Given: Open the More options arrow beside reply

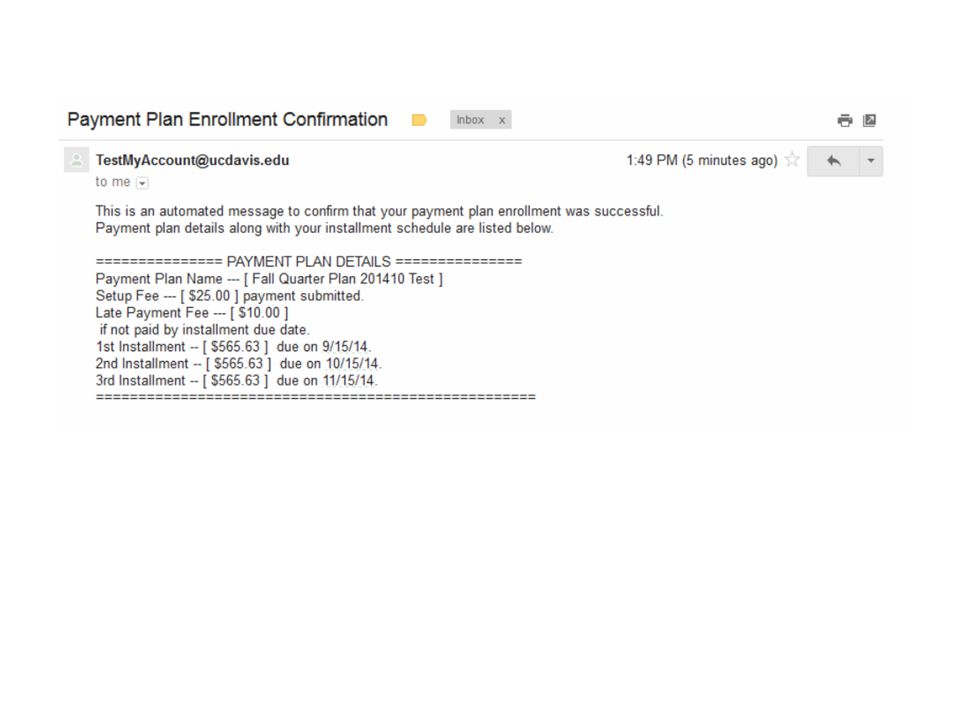Looking at the screenshot, I should tap(871, 161).
